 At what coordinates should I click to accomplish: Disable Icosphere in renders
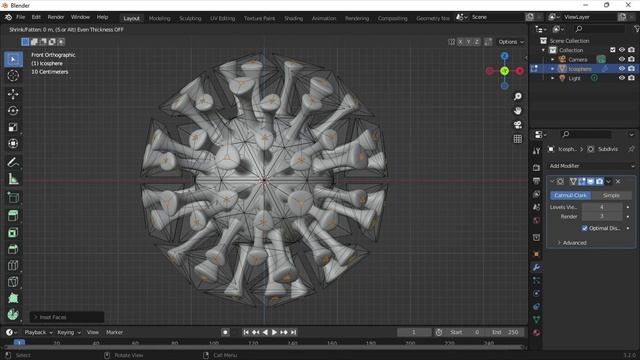pos(631,69)
